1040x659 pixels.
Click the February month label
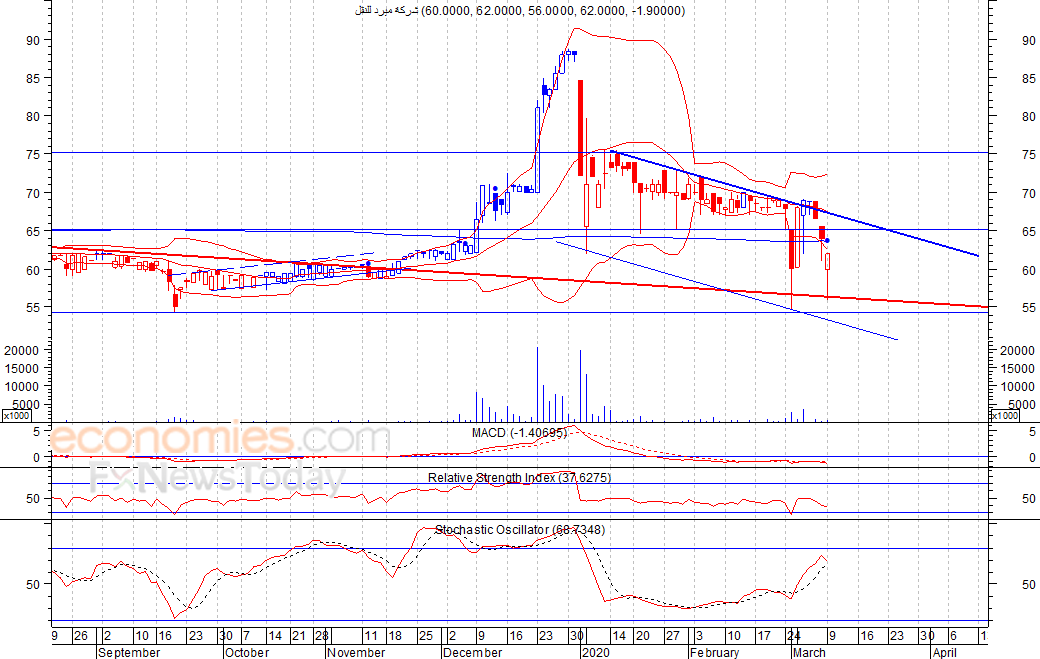(714, 652)
